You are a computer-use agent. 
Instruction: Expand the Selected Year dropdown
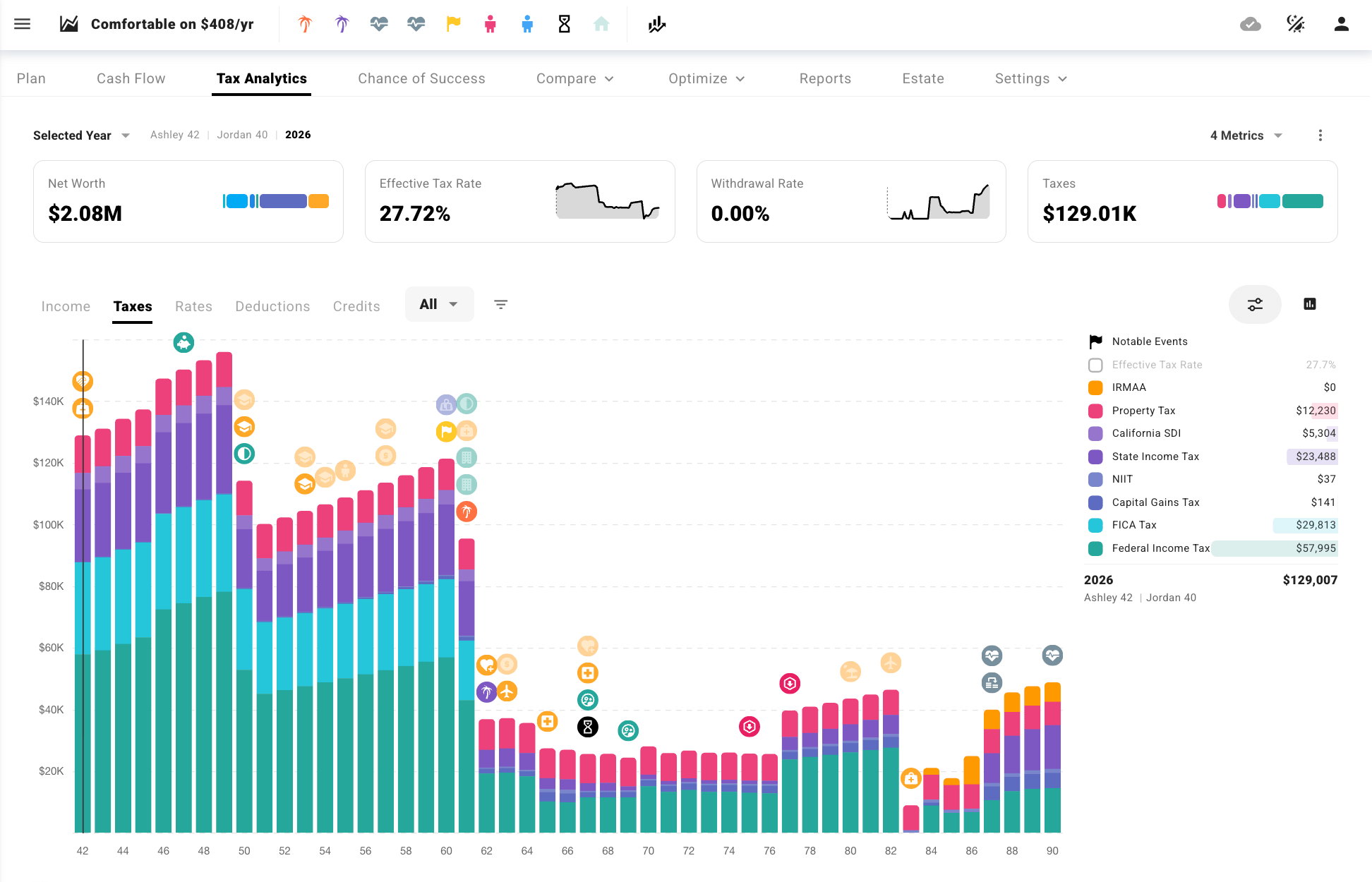tap(81, 135)
